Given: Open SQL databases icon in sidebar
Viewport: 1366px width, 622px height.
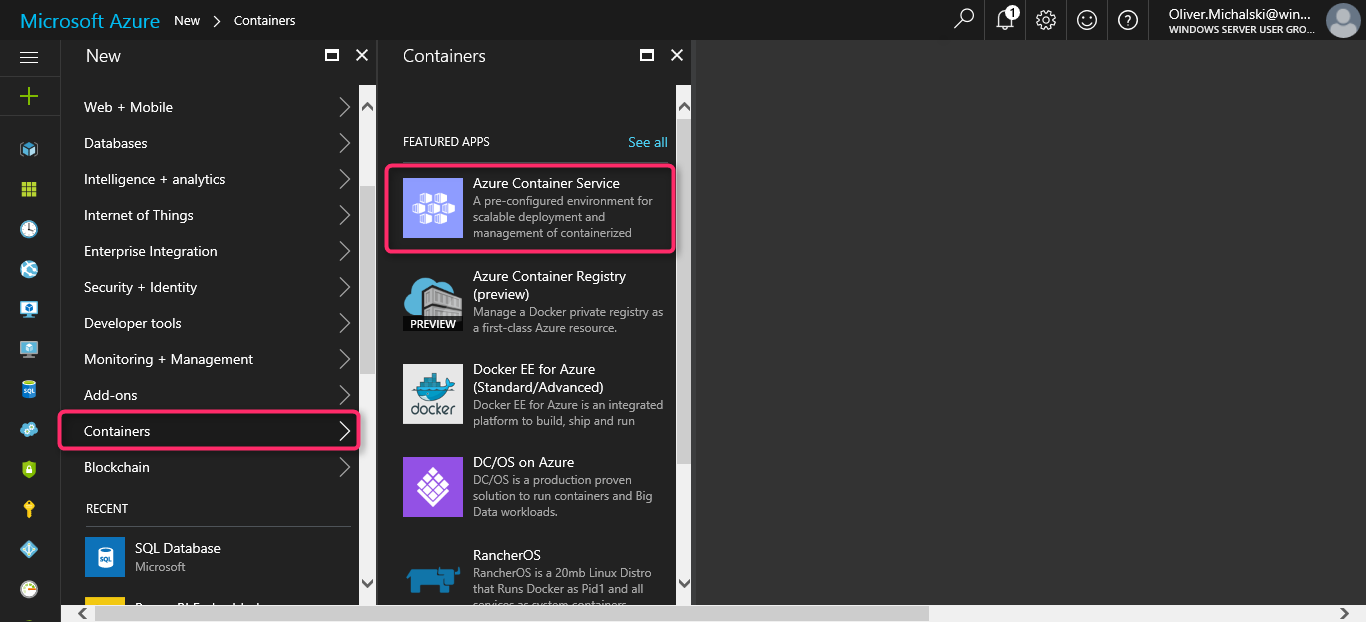Looking at the screenshot, I should click(29, 389).
